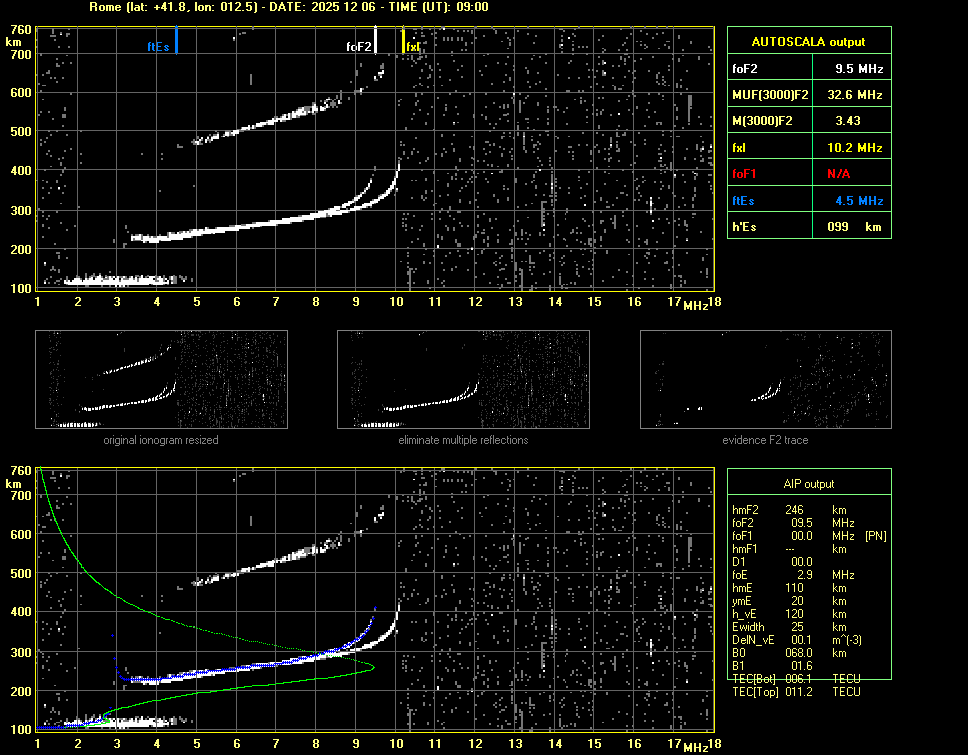This screenshot has width=968, height=755.
Task: Click the foF2 value 9.5 MHz cell
Action: tap(859, 68)
